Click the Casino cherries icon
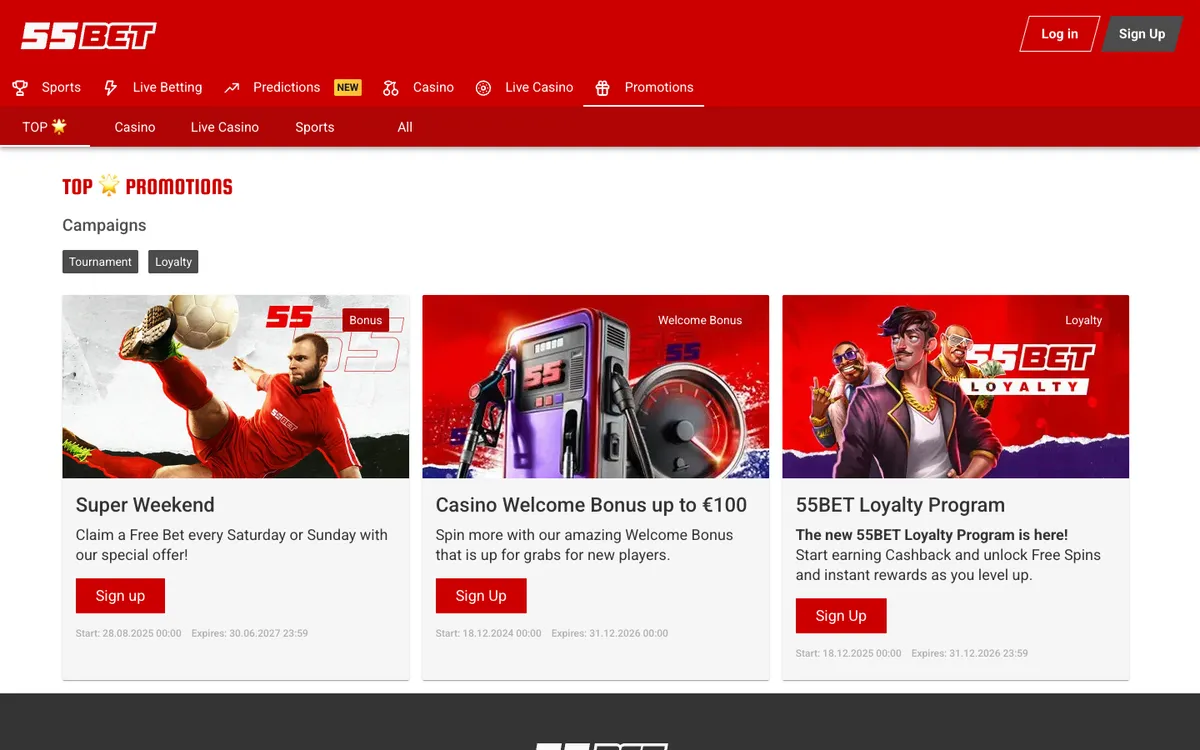 391,88
